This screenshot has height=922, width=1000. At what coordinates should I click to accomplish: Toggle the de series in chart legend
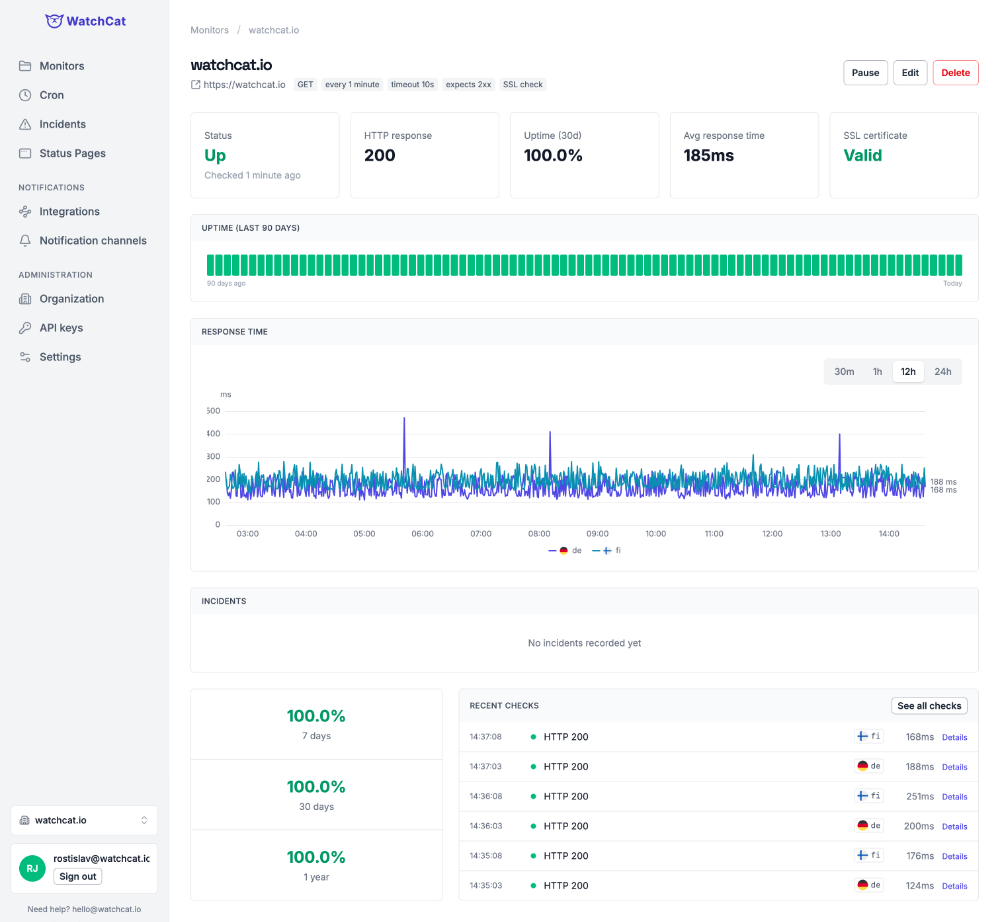[x=565, y=550]
